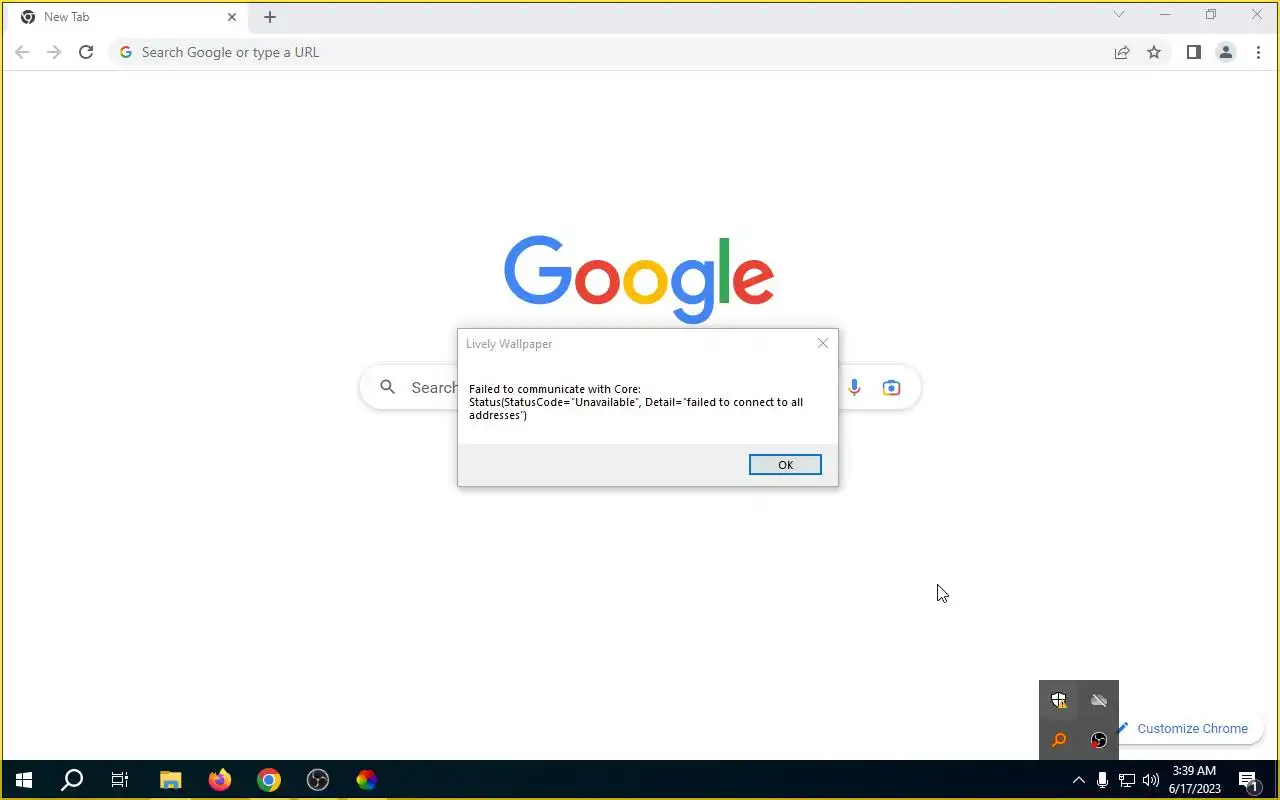Click the 'Failed to communicate with Core' message
Image resolution: width=1280 pixels, height=800 pixels.
636,402
